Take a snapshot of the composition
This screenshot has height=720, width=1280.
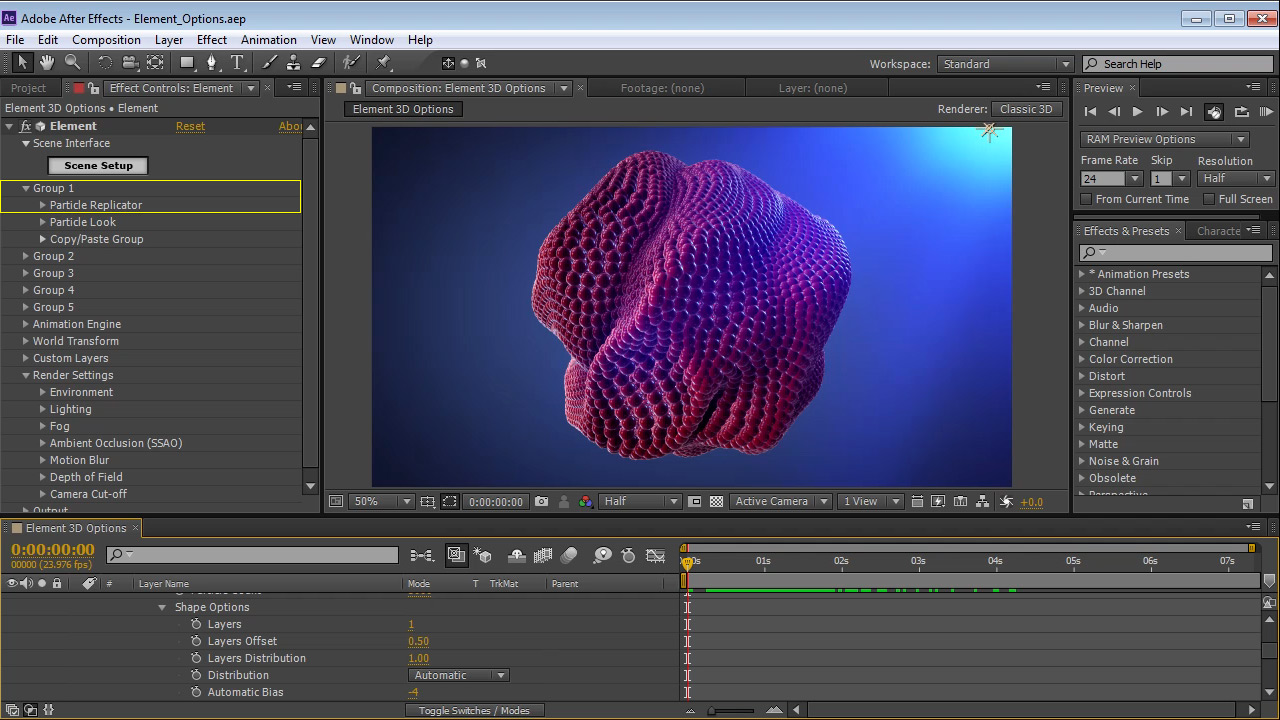[x=541, y=501]
